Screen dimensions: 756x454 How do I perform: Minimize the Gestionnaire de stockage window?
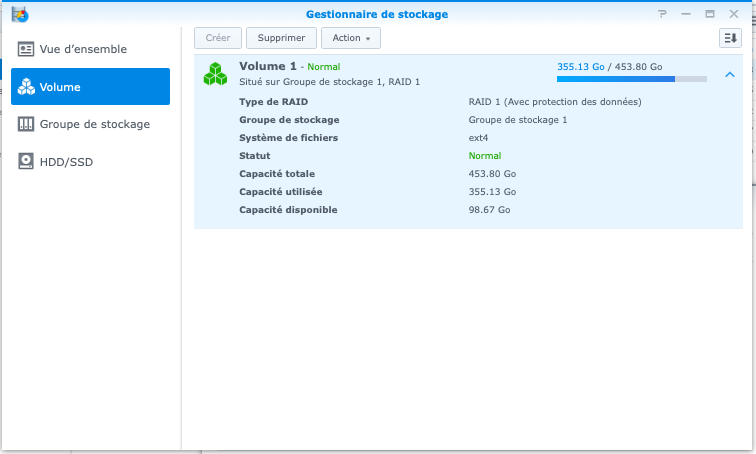686,15
